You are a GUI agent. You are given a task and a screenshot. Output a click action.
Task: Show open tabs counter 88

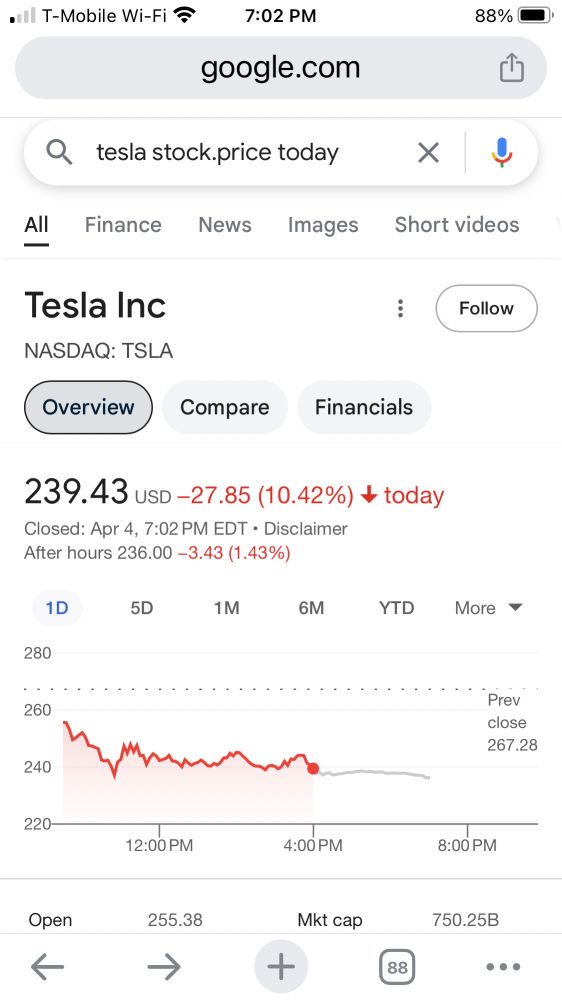click(x=397, y=967)
